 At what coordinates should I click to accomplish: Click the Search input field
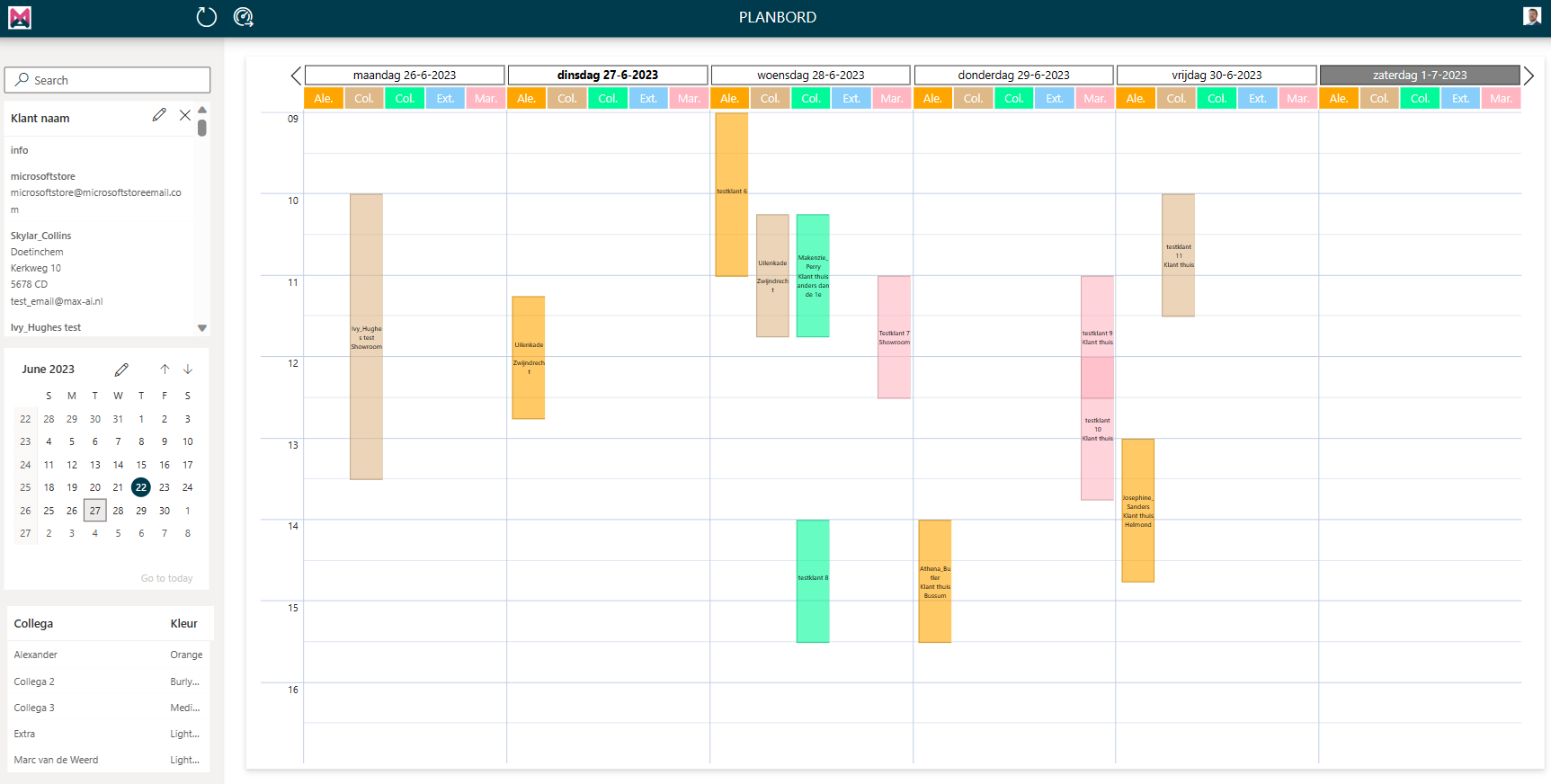[x=108, y=80]
